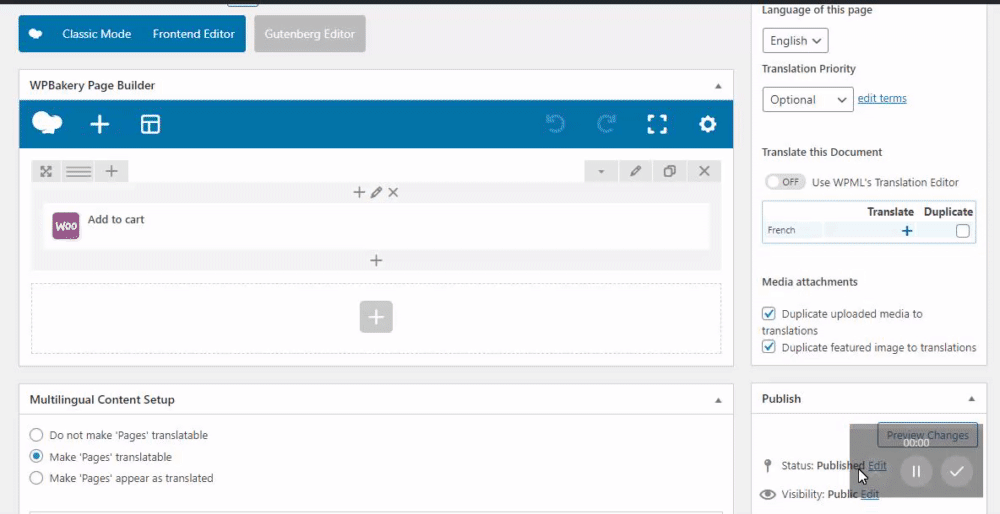Uncheck Duplicate uploaded media to translations
The width and height of the screenshot is (1000, 514).
coord(769,314)
